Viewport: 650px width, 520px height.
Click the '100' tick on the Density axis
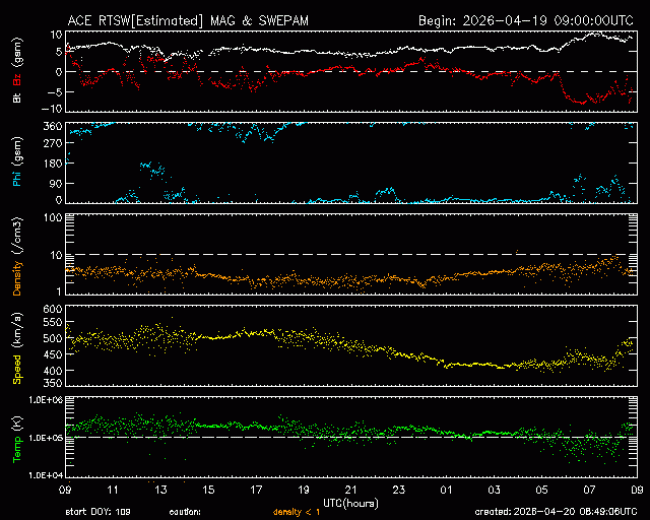(x=53, y=218)
